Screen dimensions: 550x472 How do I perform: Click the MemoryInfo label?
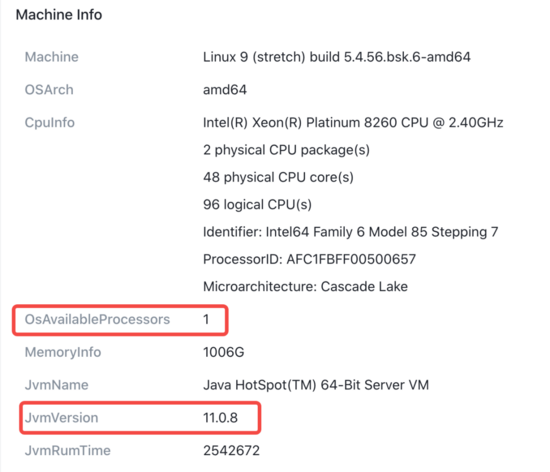pyautogui.click(x=63, y=352)
